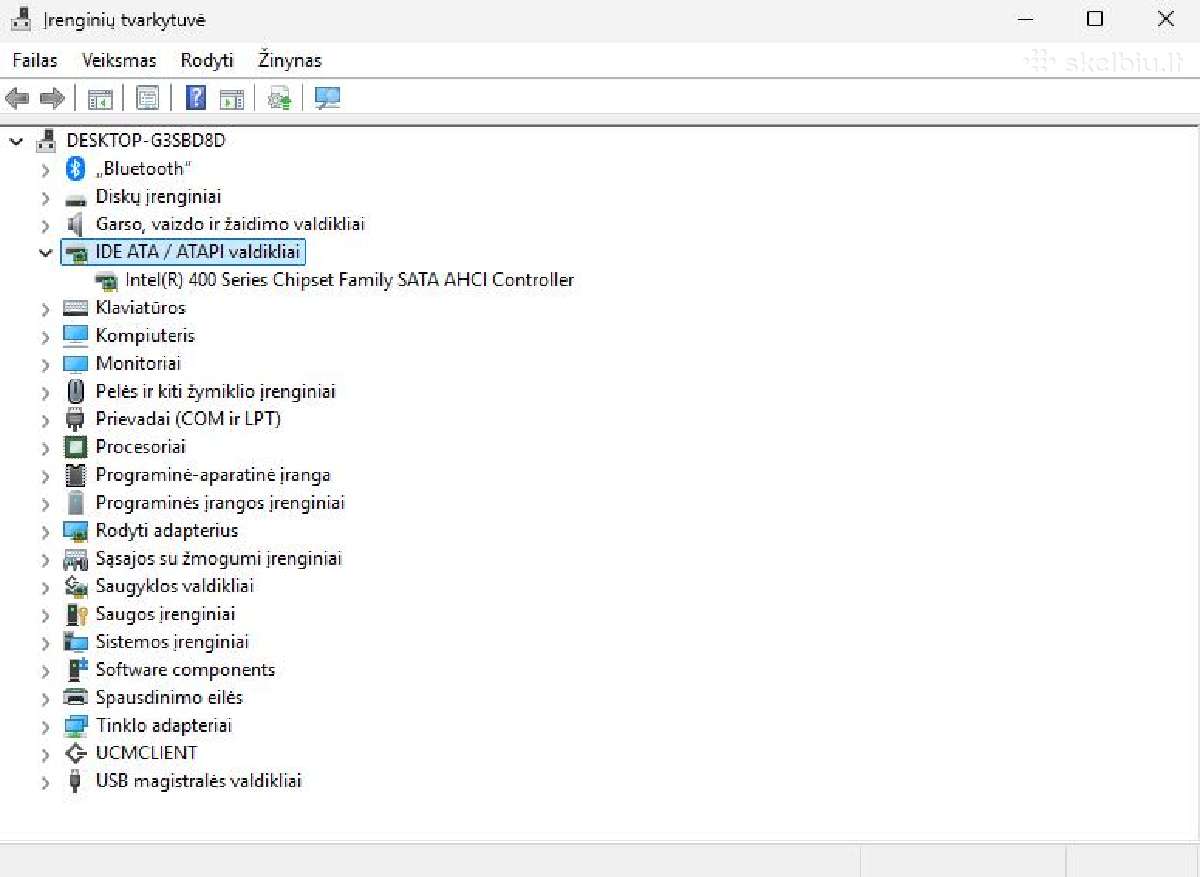Click the printer icon of Spausdinimo eilės
This screenshot has width=1200, height=877.
75,697
